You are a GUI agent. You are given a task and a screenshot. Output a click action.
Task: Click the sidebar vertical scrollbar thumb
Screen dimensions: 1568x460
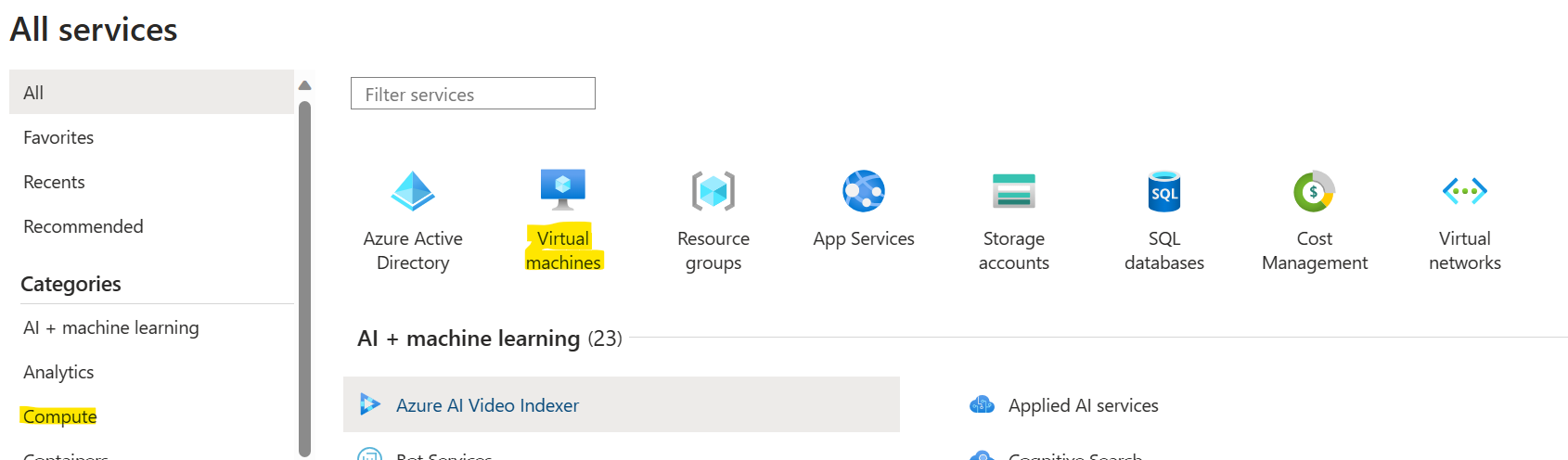coord(304,277)
